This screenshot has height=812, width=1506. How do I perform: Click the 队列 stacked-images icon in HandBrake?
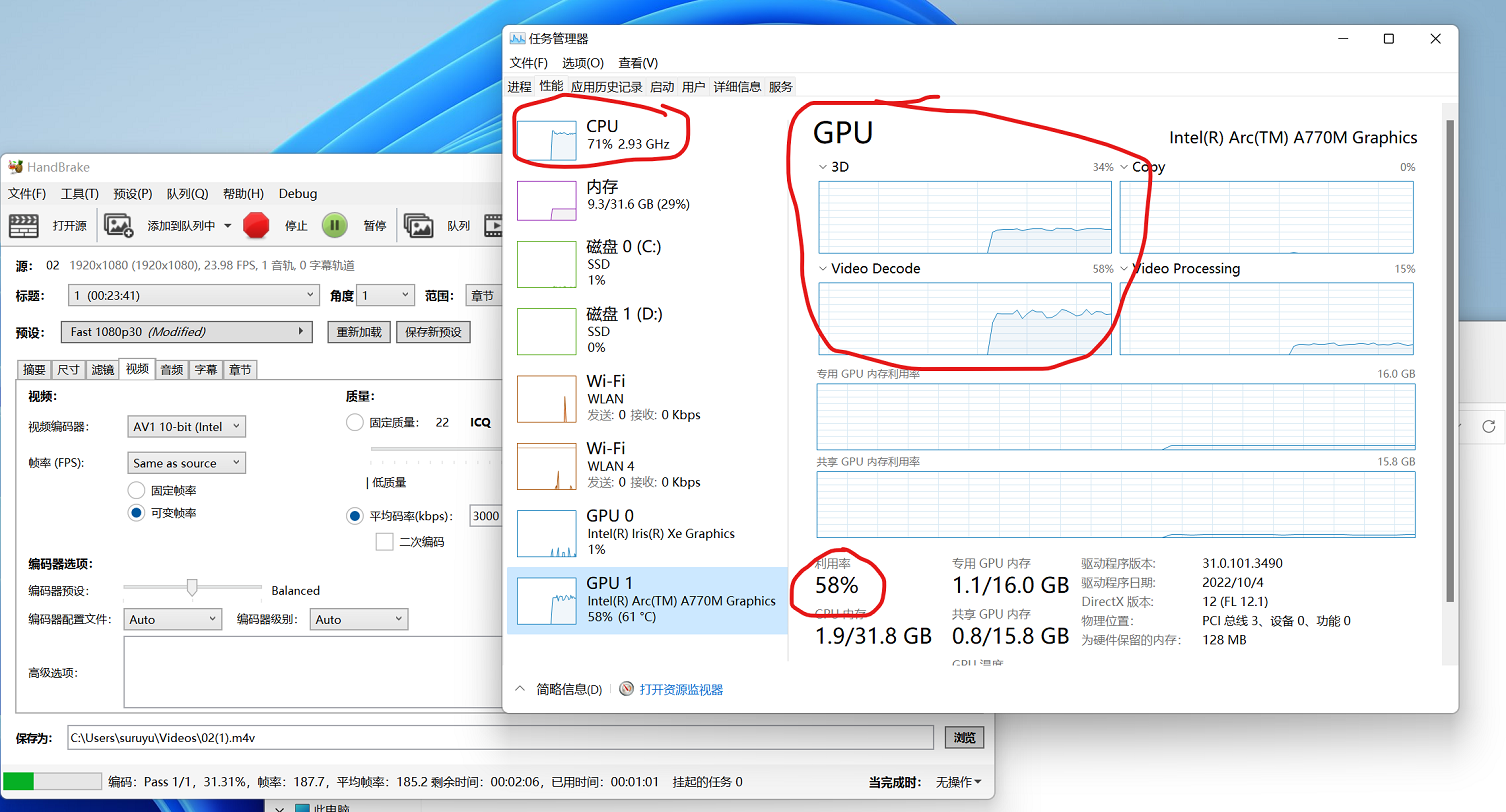click(418, 226)
